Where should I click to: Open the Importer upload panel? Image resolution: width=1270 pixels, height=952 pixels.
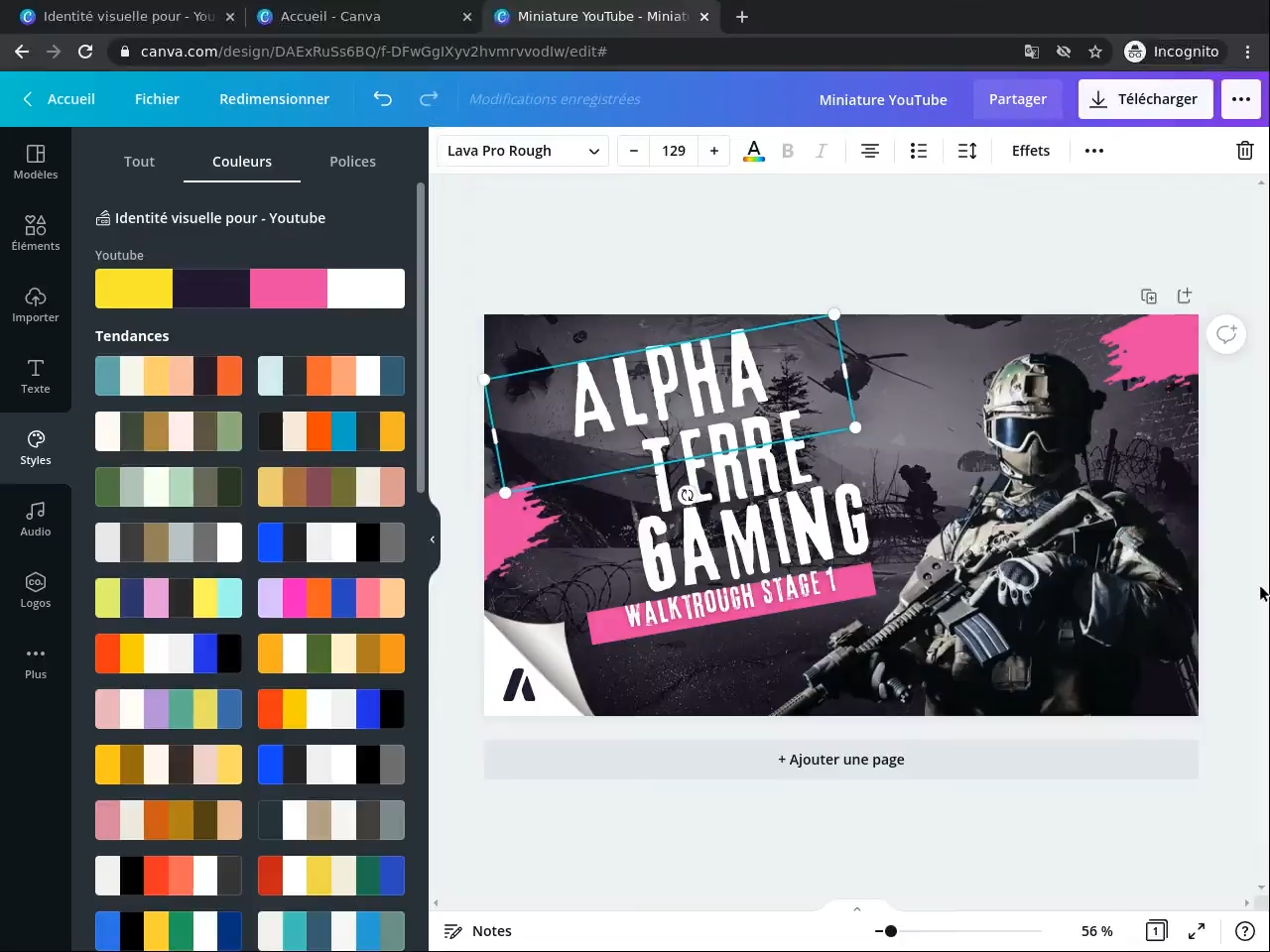(x=36, y=304)
